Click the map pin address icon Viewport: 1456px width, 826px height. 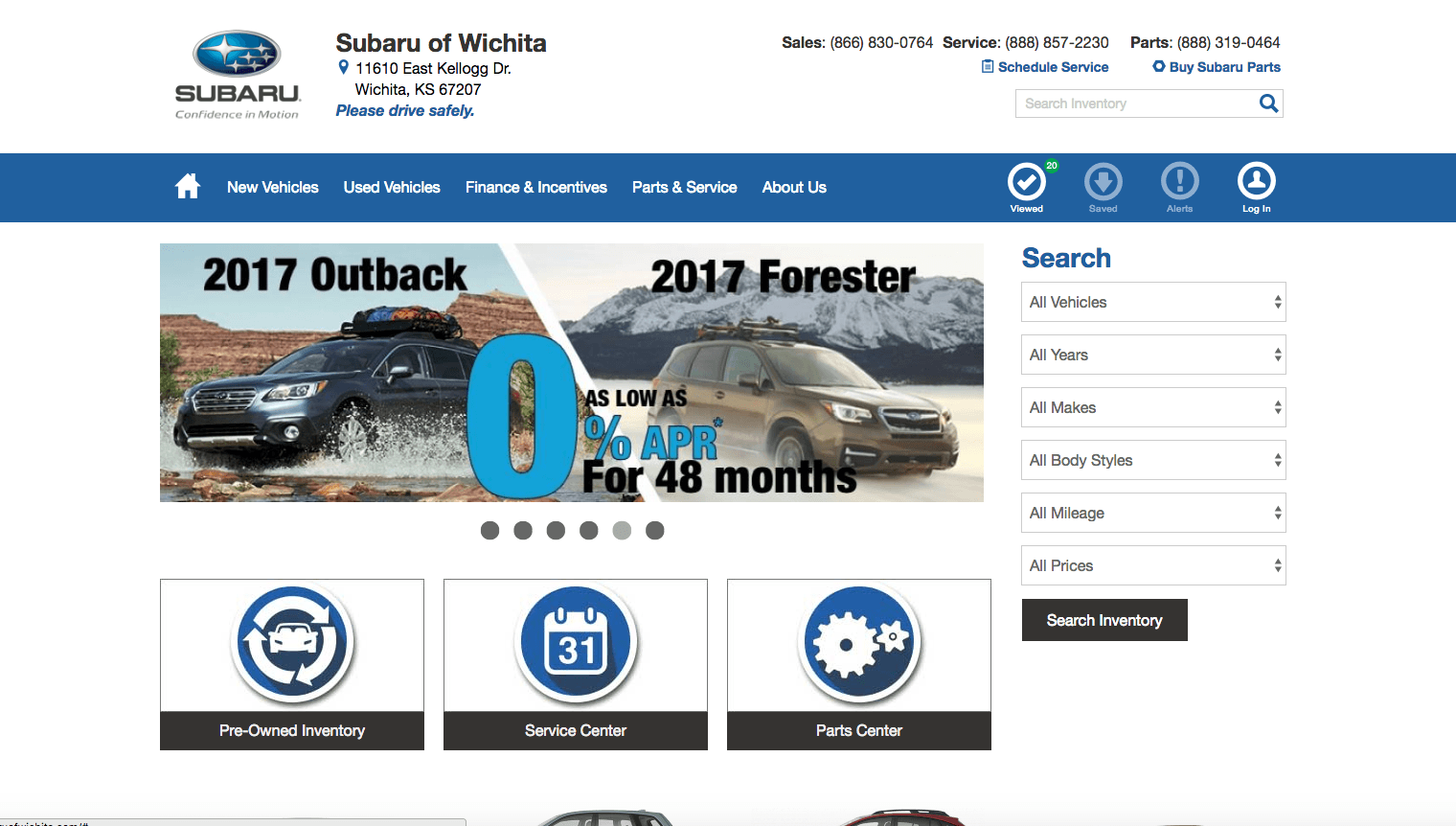[344, 68]
